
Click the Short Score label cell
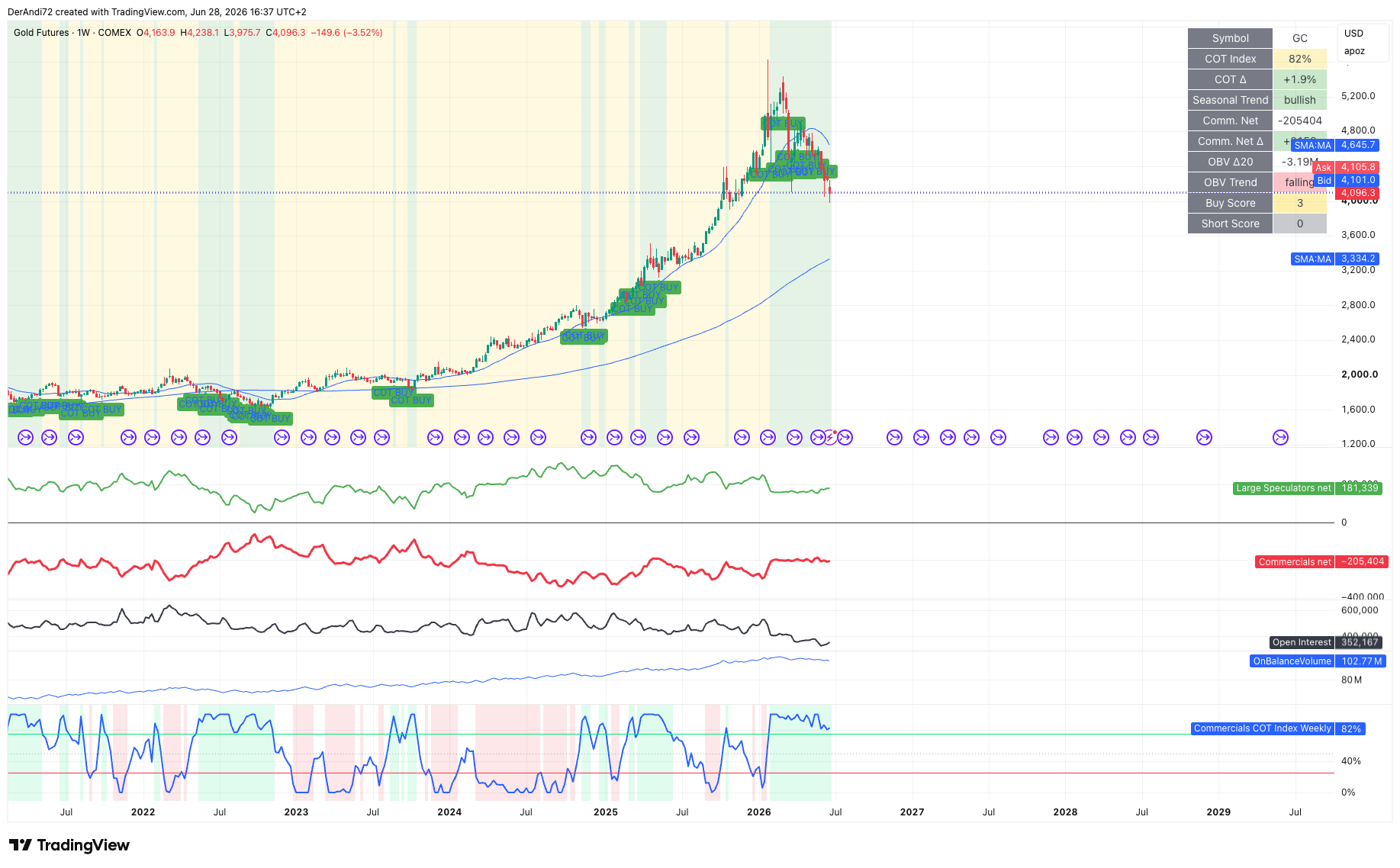click(x=1230, y=223)
